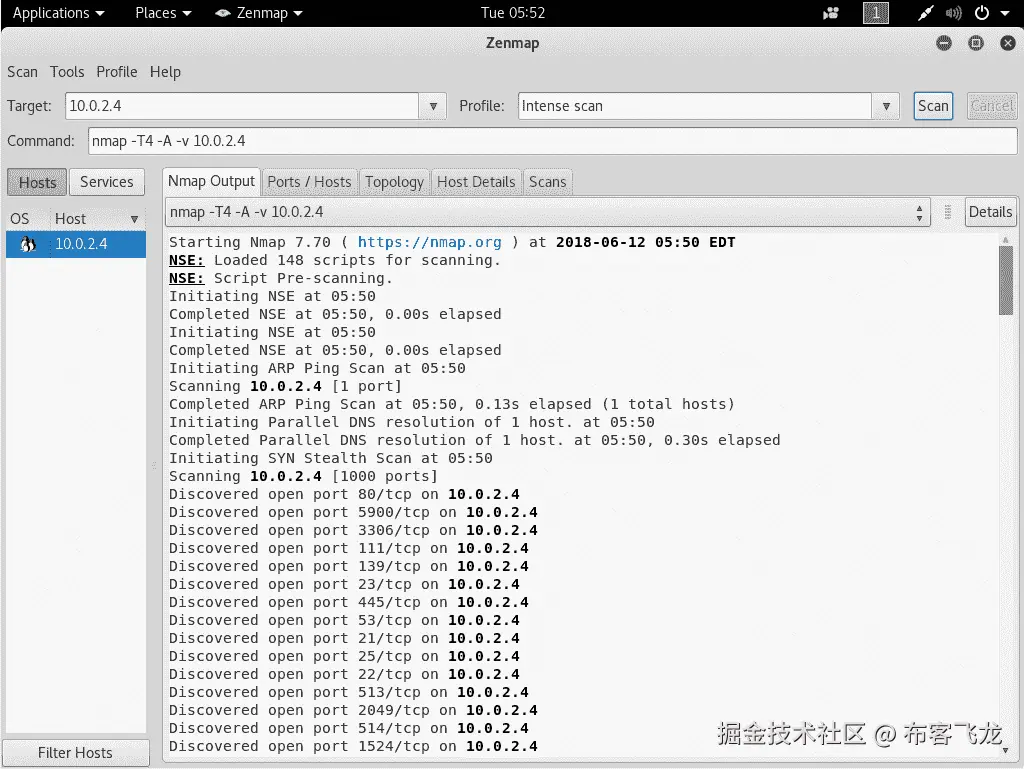Close the Zenmap window
The height and width of the screenshot is (769, 1024).
click(x=1008, y=43)
